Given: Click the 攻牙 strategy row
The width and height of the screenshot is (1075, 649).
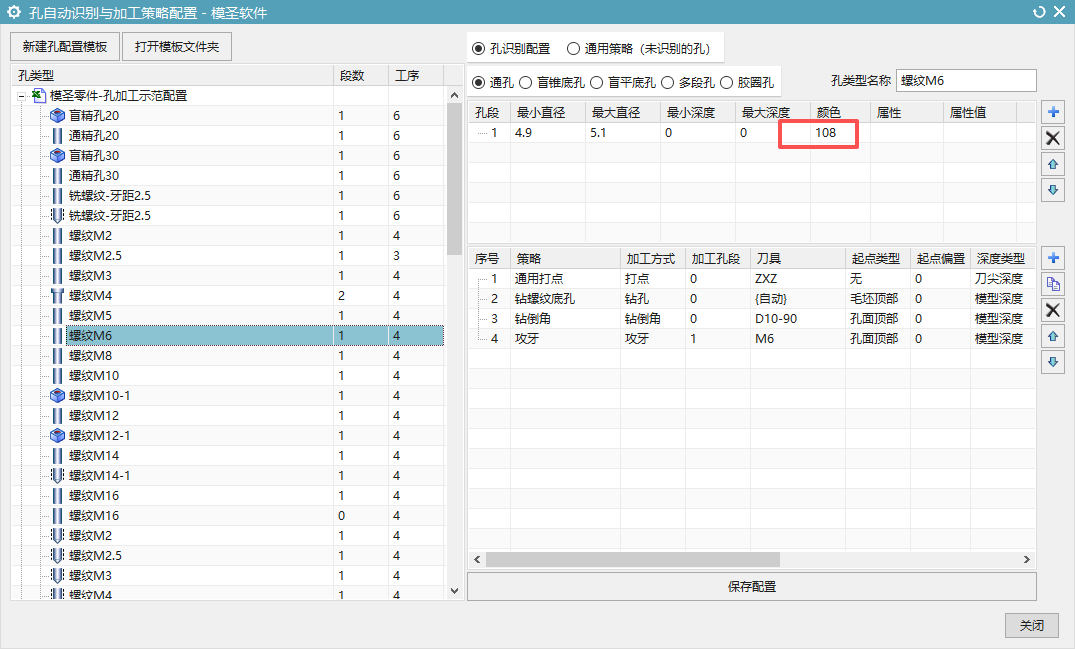Looking at the screenshot, I should click(x=751, y=339).
